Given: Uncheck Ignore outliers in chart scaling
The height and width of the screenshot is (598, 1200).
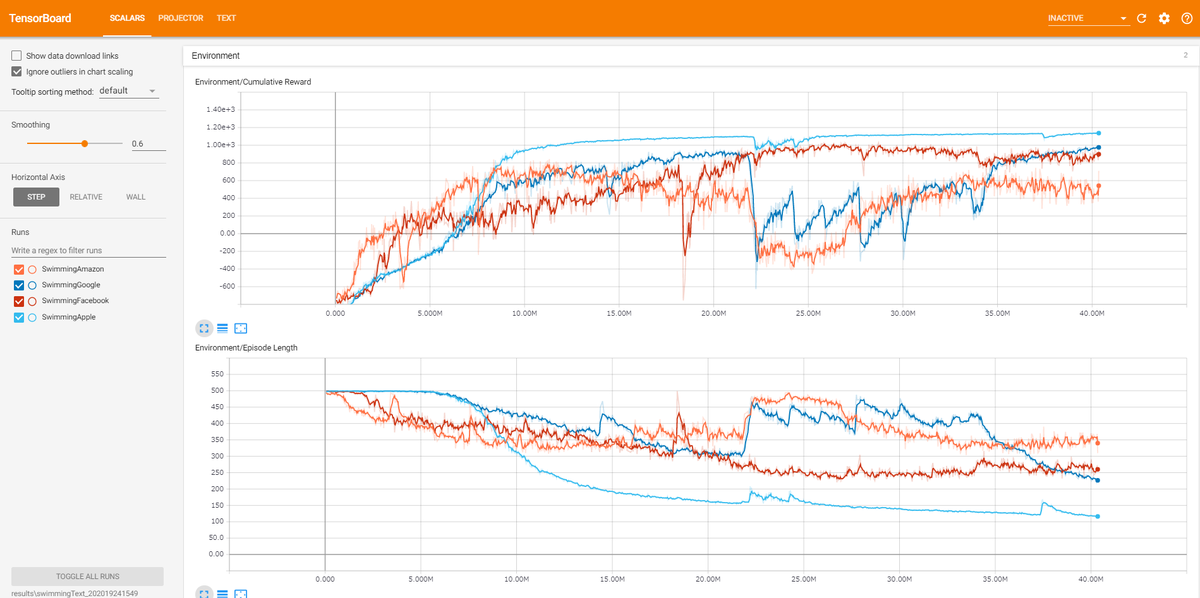Looking at the screenshot, I should click(x=17, y=72).
